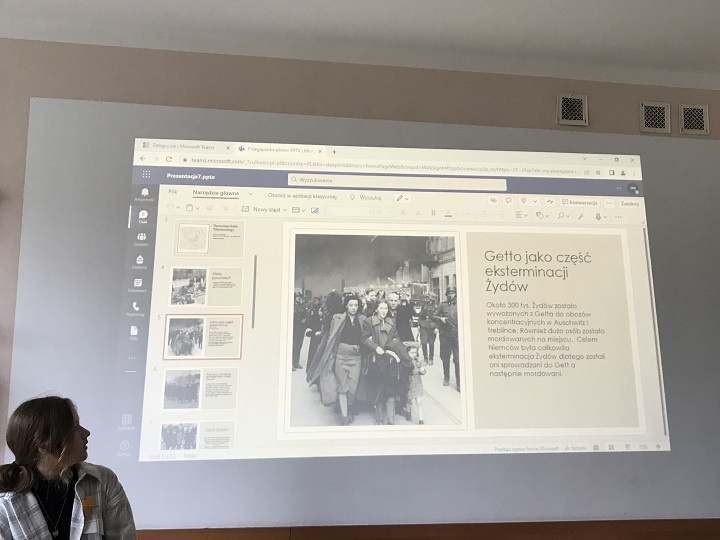Open the paragraph alignment dropdown
This screenshot has width=720, height=540.
521,215
